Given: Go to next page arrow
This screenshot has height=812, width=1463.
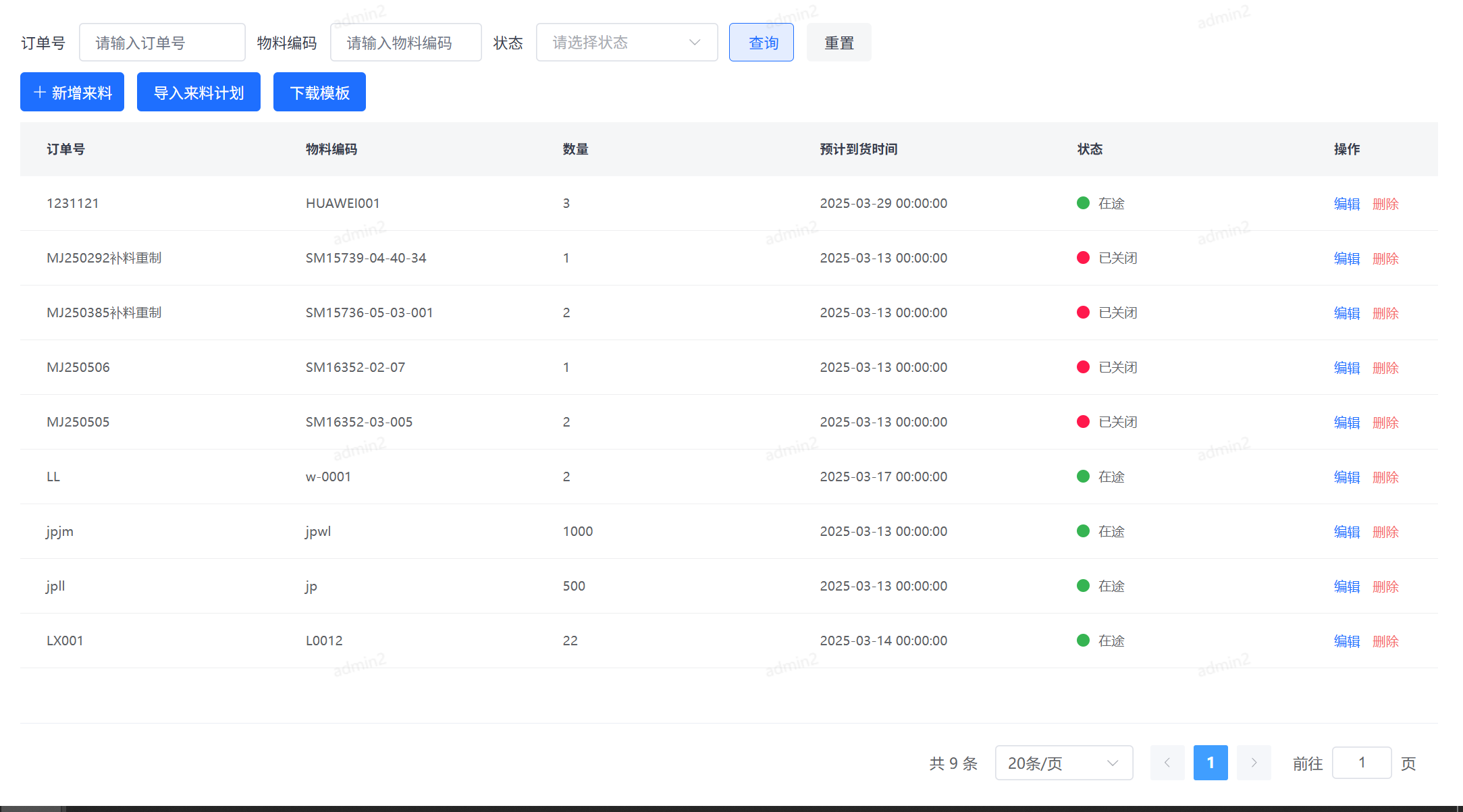Looking at the screenshot, I should pos(1254,763).
